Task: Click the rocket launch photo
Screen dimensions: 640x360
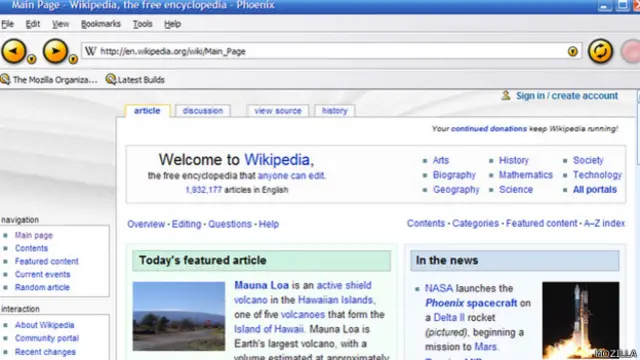Action: click(580, 320)
